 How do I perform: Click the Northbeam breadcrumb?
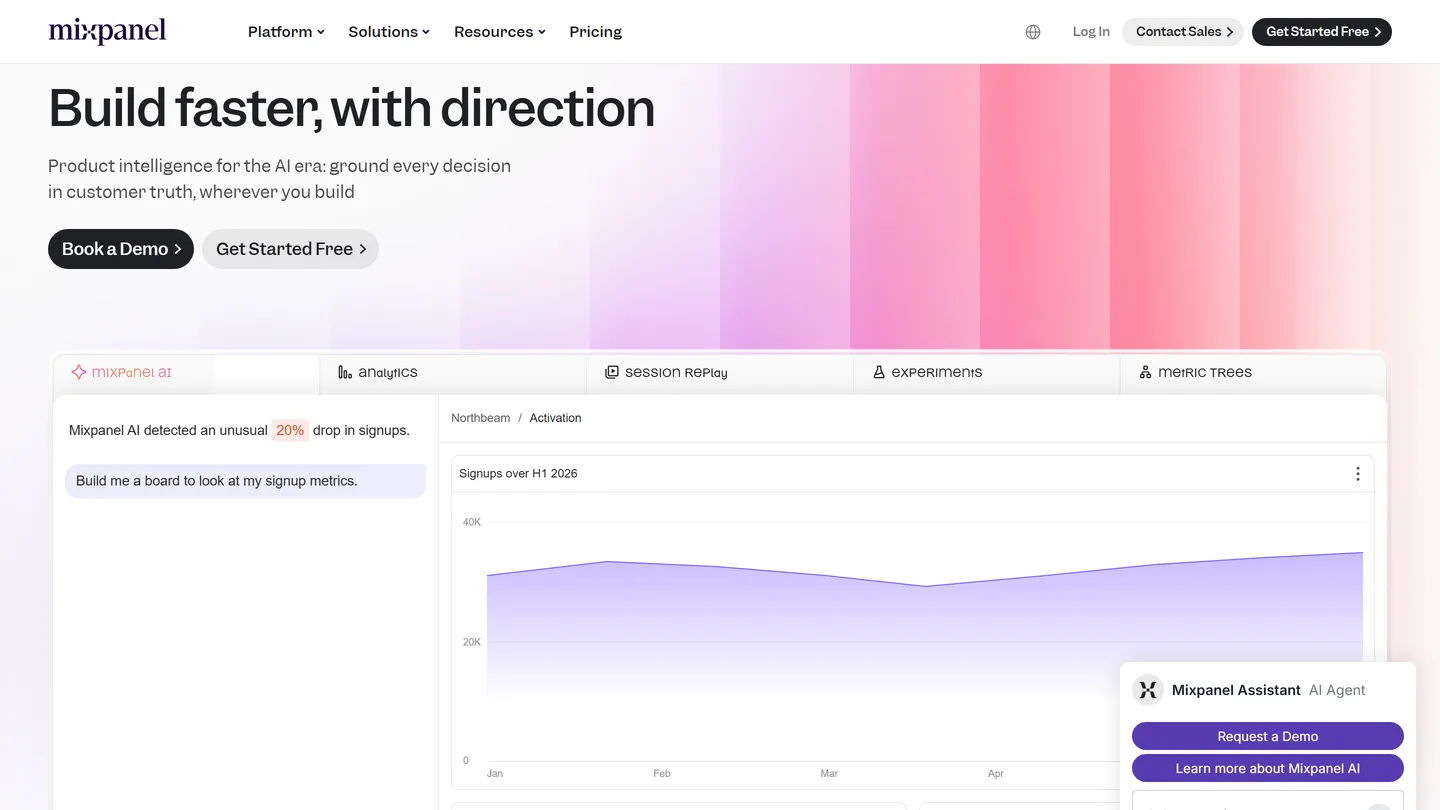pos(480,418)
